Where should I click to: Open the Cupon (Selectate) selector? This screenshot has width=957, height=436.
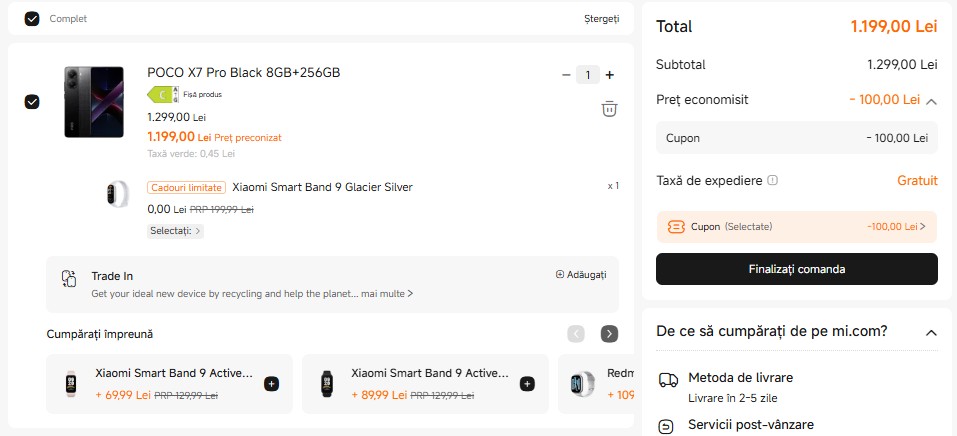pyautogui.click(x=796, y=227)
